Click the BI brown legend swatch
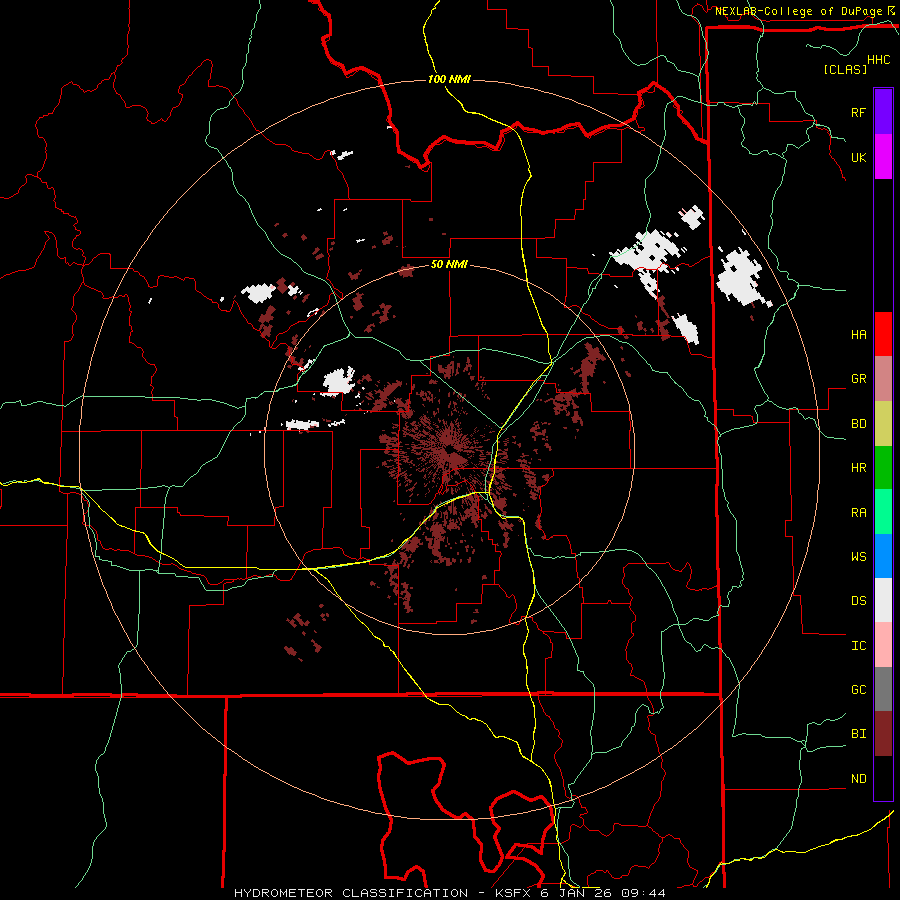Viewport: 900px width, 900px height. coord(883,734)
